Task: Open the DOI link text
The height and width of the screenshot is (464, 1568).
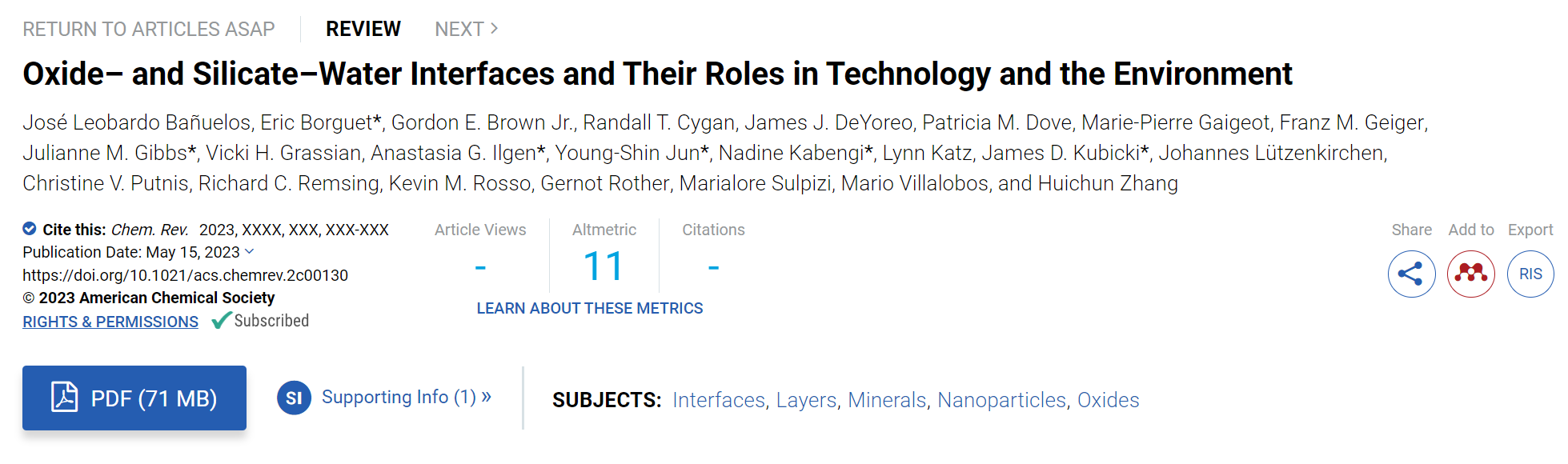Action: coord(185,275)
